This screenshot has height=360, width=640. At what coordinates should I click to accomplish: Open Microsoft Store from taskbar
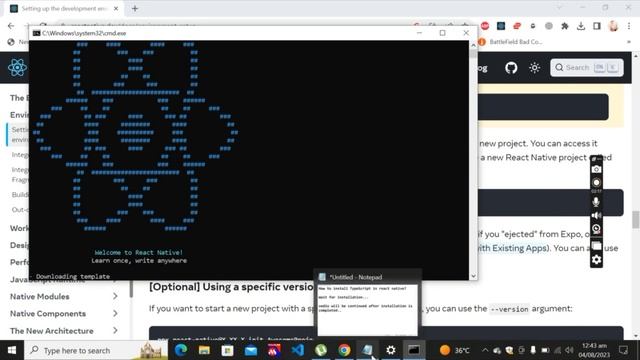coord(227,350)
